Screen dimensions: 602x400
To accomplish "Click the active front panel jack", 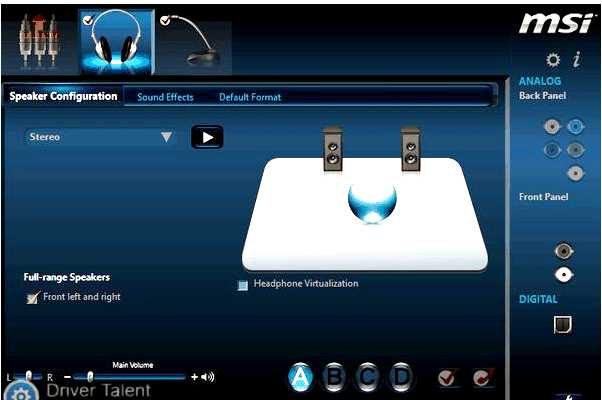I will [x=564, y=273].
